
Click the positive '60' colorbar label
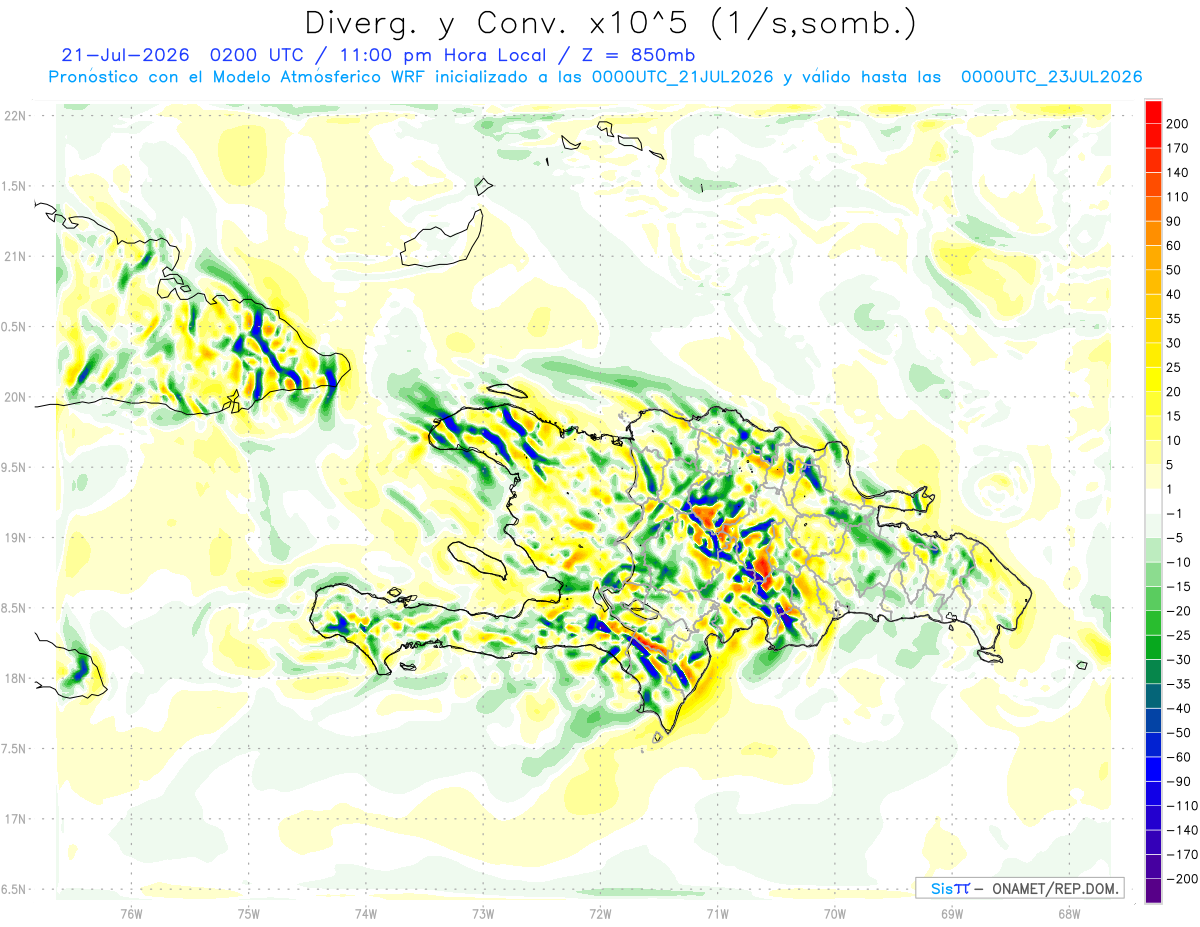pyautogui.click(x=1176, y=246)
